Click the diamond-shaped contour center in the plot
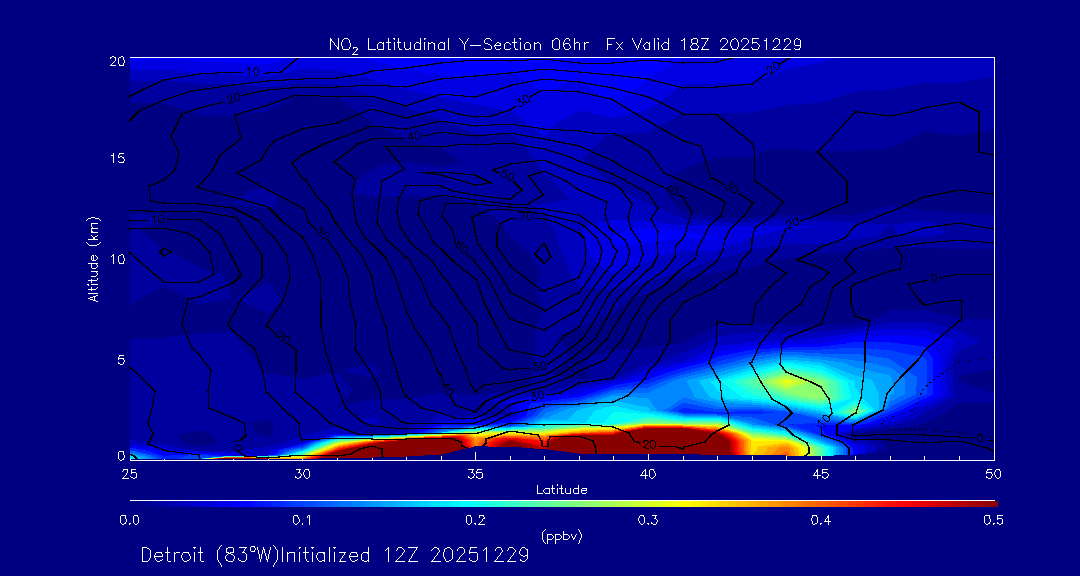The width and height of the screenshot is (1080, 576). [543, 254]
